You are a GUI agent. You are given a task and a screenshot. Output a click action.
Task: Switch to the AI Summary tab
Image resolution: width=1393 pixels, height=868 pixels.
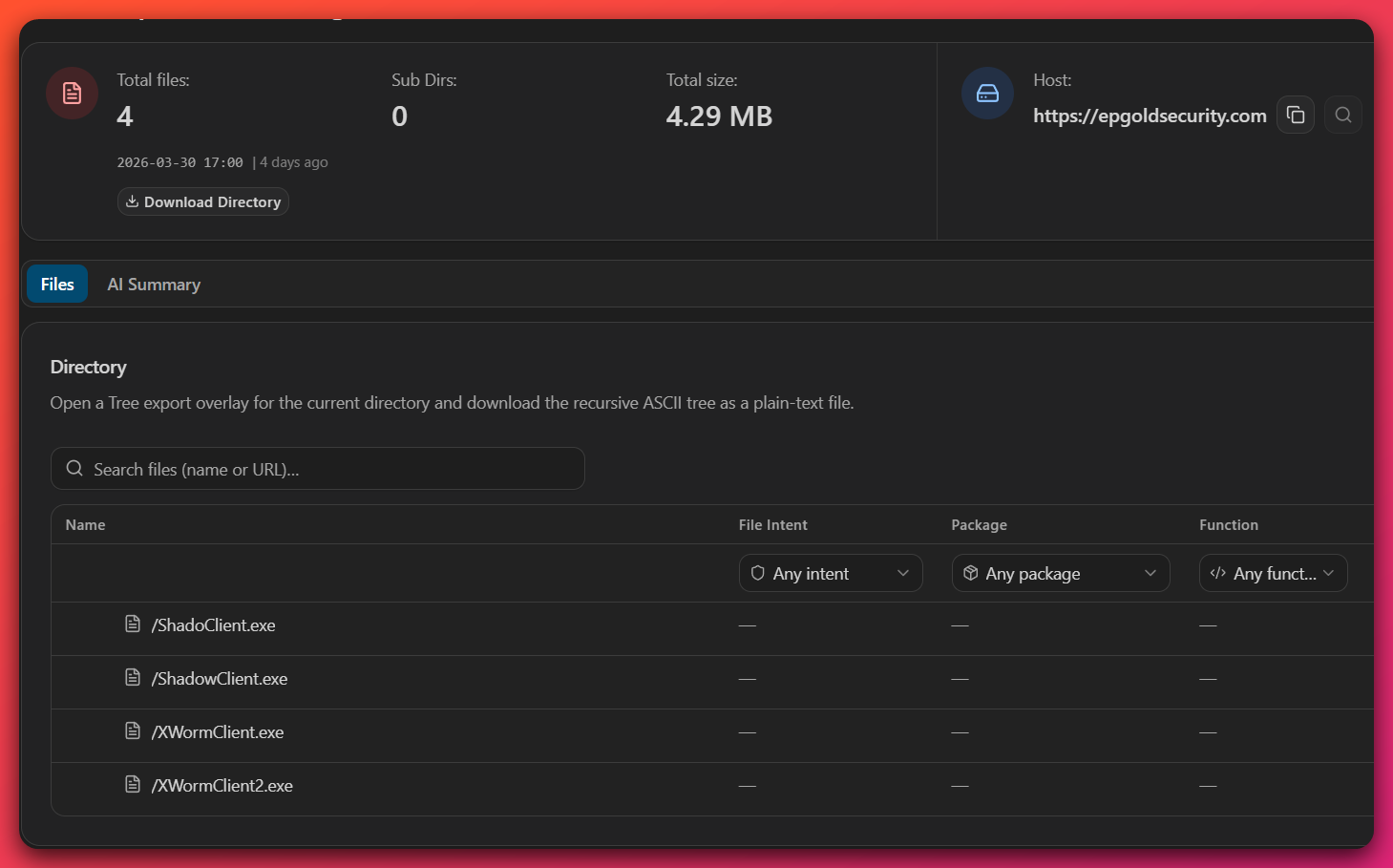[154, 285]
